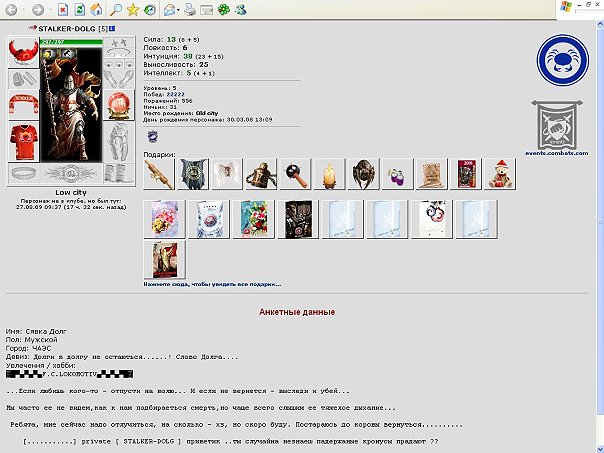The image size is (604, 453).
Task: Open the black spiked mace gift
Action: point(295,174)
